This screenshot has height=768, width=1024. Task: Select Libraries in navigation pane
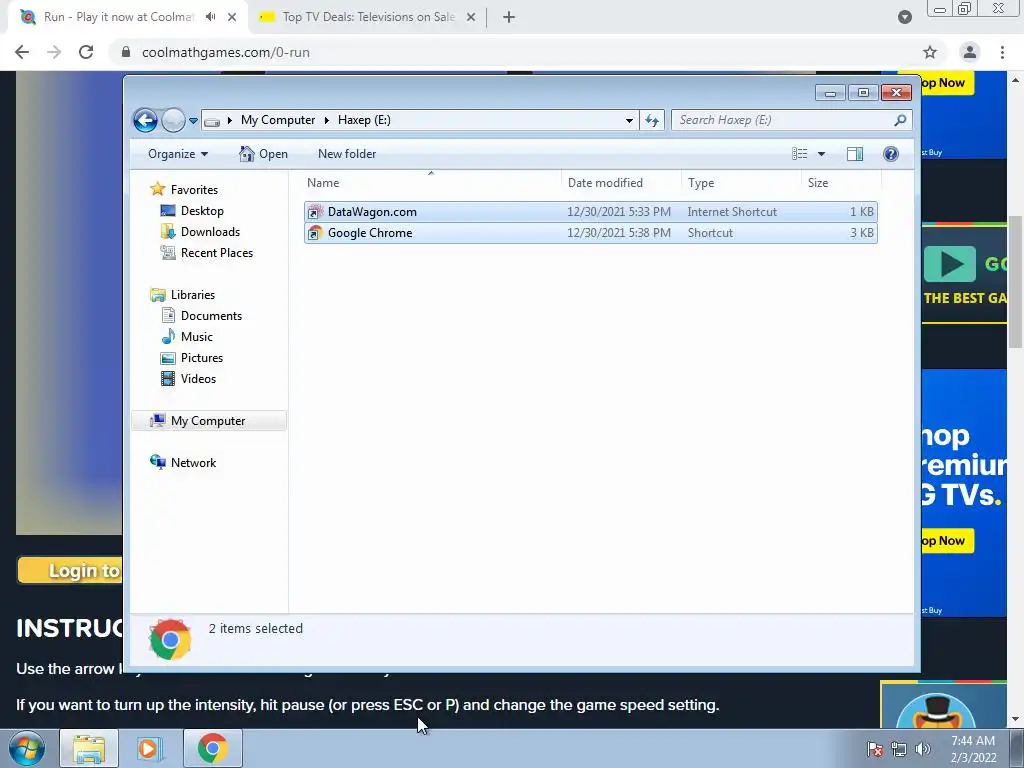(x=193, y=295)
